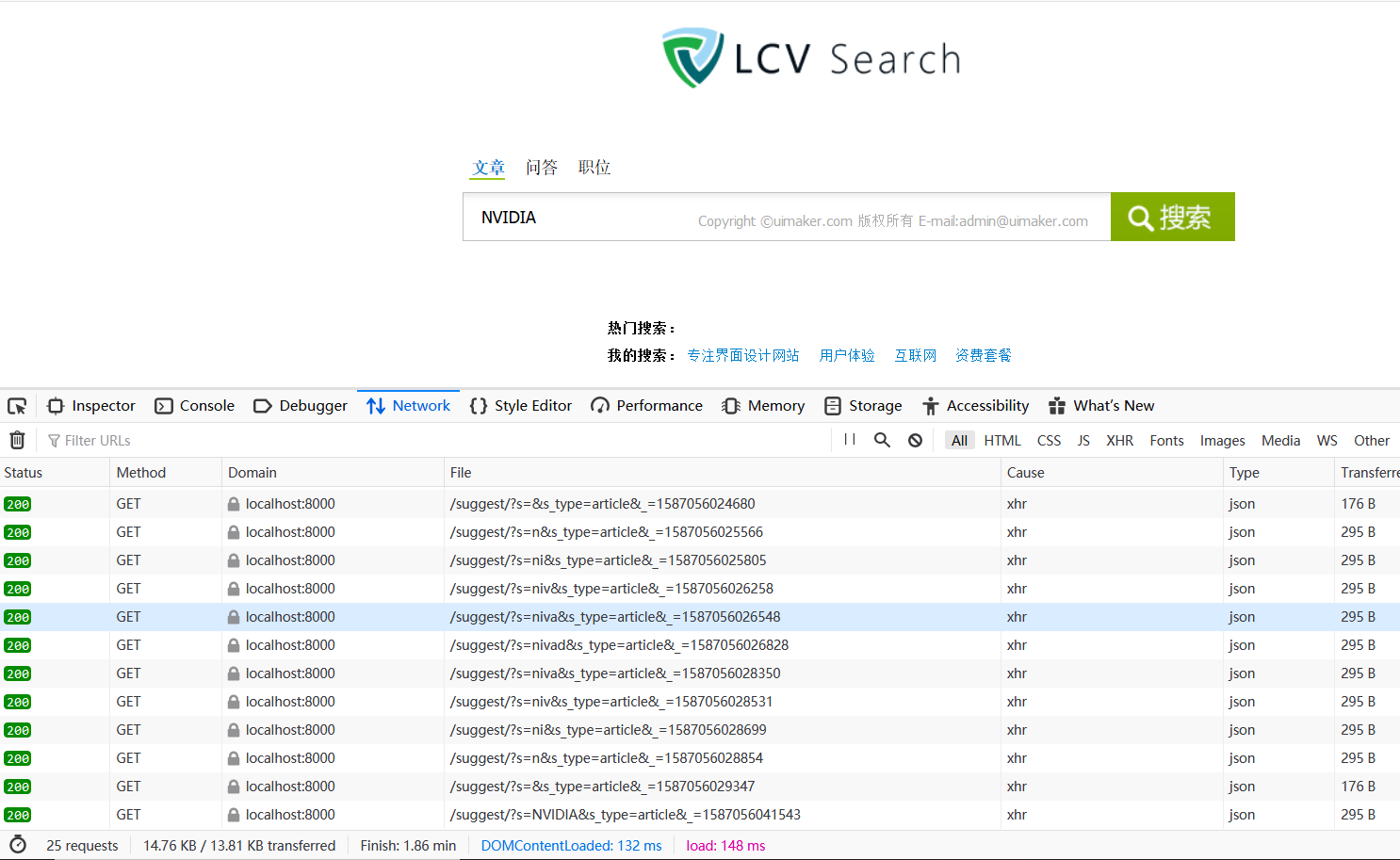Click the element picker icon in devtools
The width and height of the screenshot is (1400, 860).
tap(17, 406)
